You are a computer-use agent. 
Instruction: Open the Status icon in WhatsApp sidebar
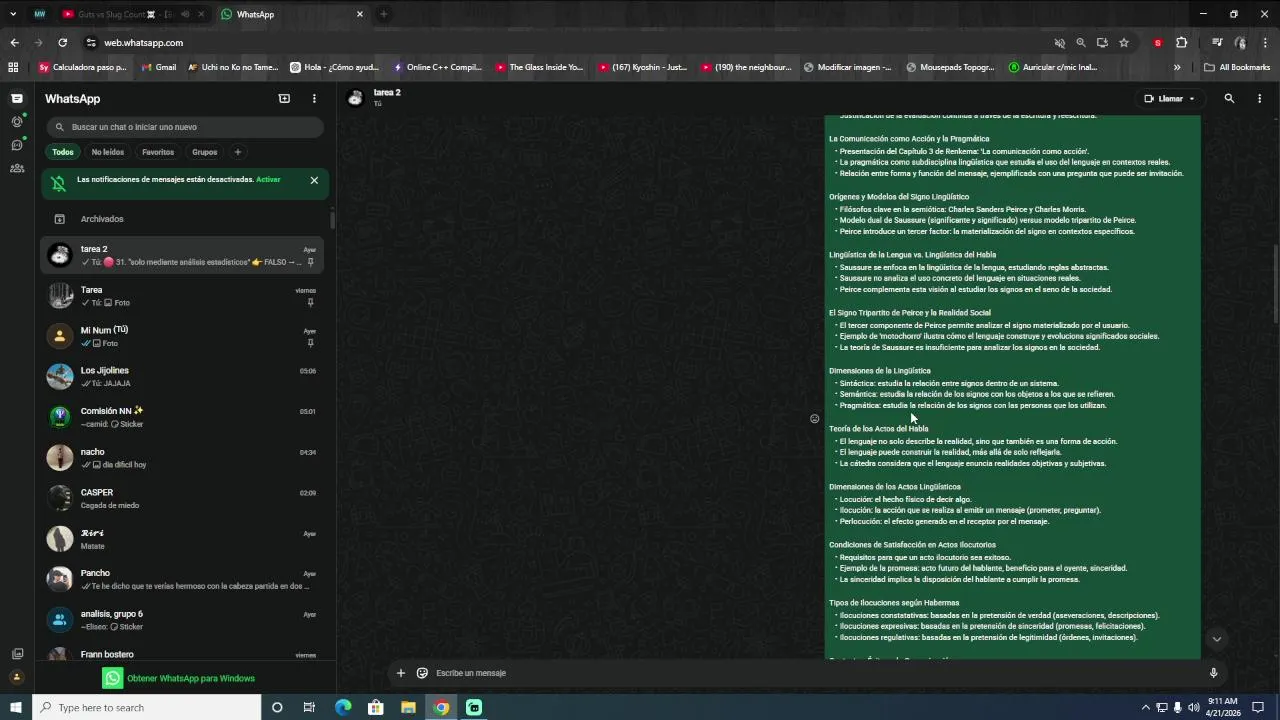click(x=17, y=121)
